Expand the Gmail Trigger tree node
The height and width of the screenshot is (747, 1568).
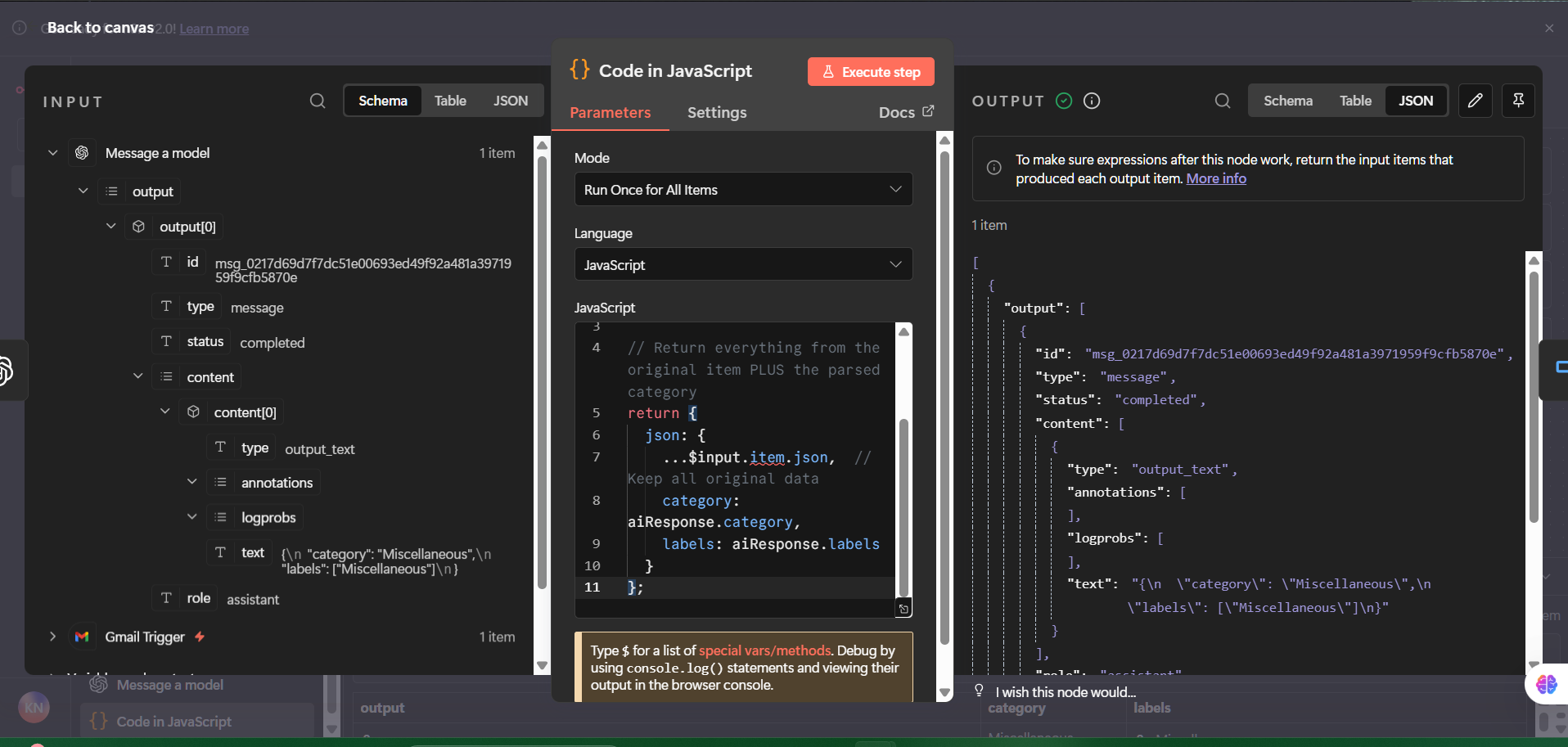tap(52, 637)
